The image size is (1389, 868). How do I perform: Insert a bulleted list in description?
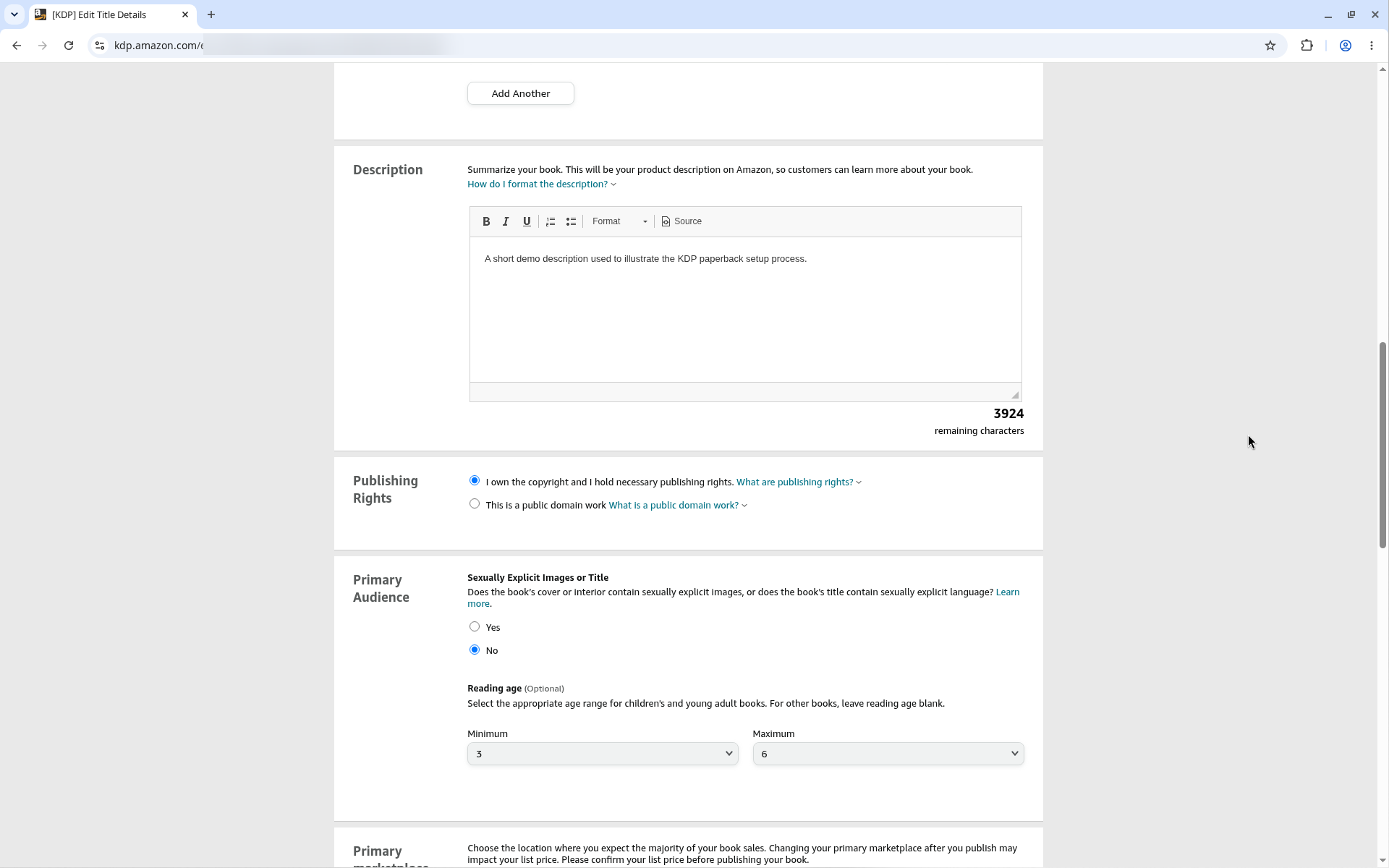point(571,221)
